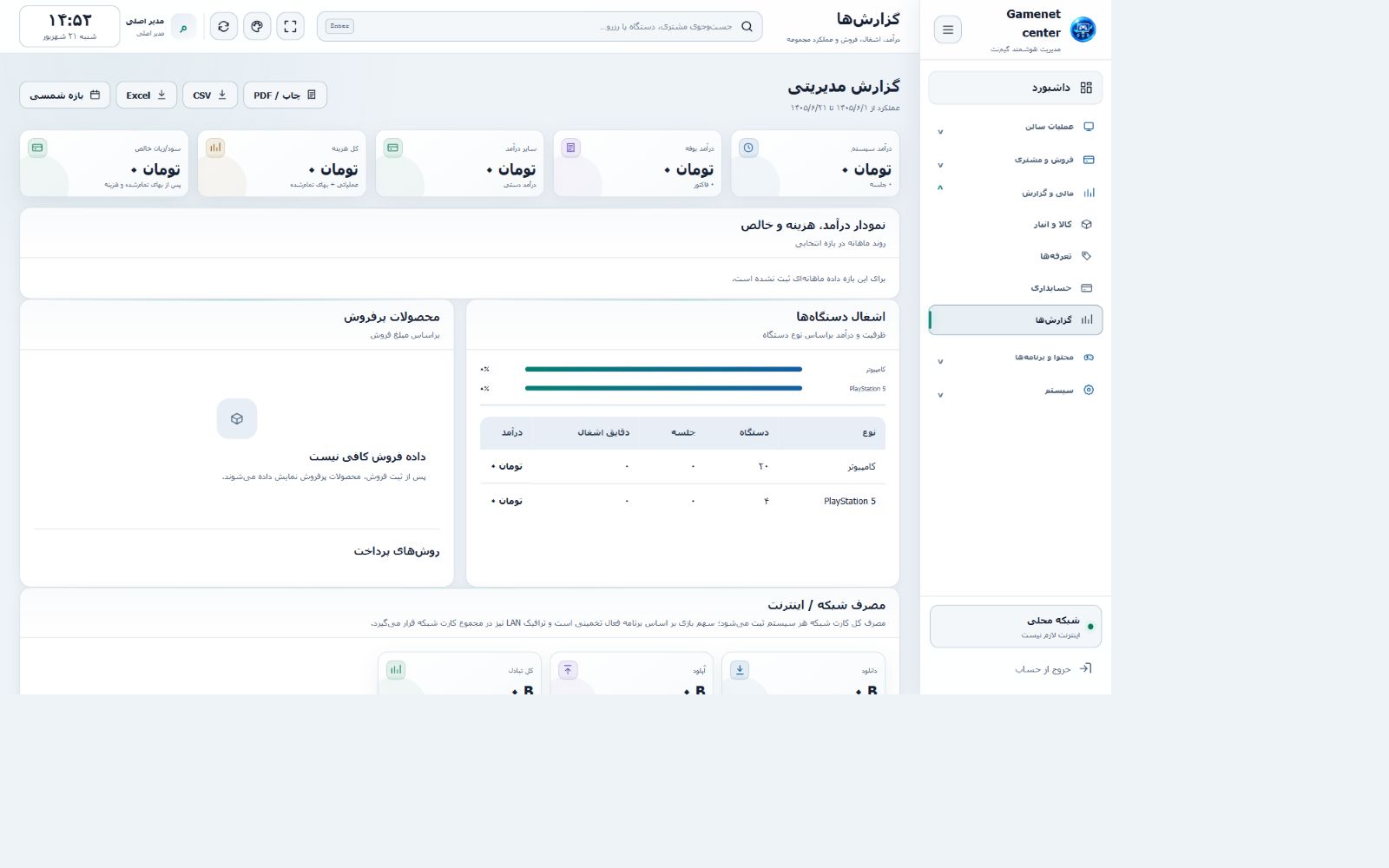This screenshot has height=868, width=1389.
Task: Click the download icon in the network usage card
Action: (740, 670)
